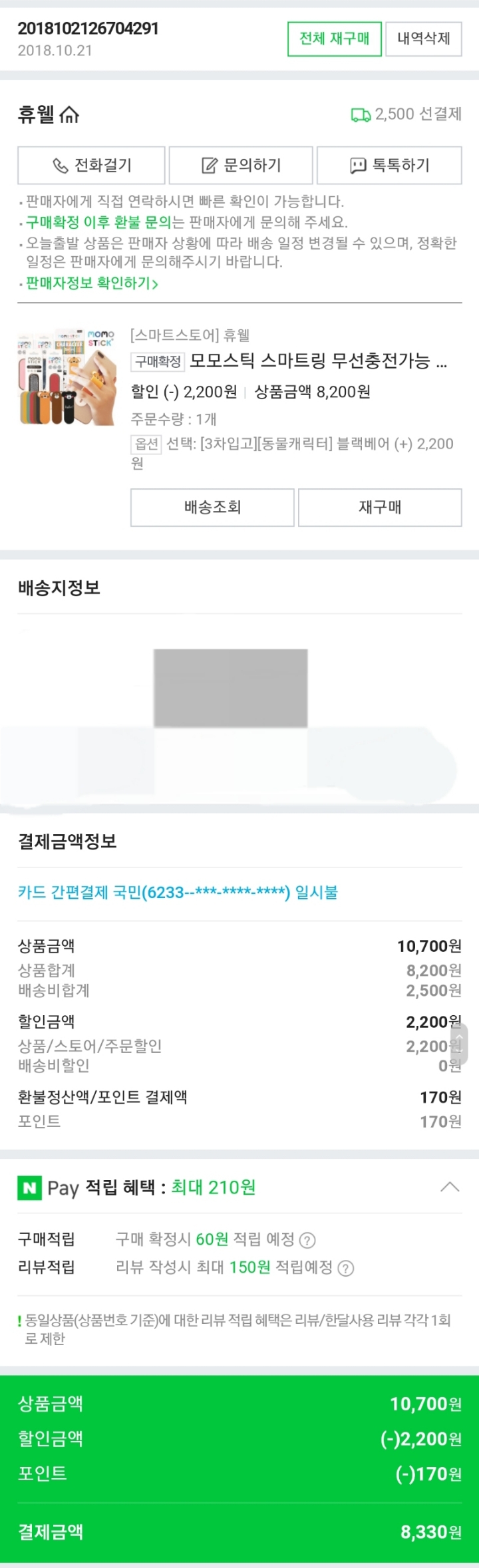
Task: Click the help icon beside 구매 확정시 적립 예정
Action: point(307,1240)
